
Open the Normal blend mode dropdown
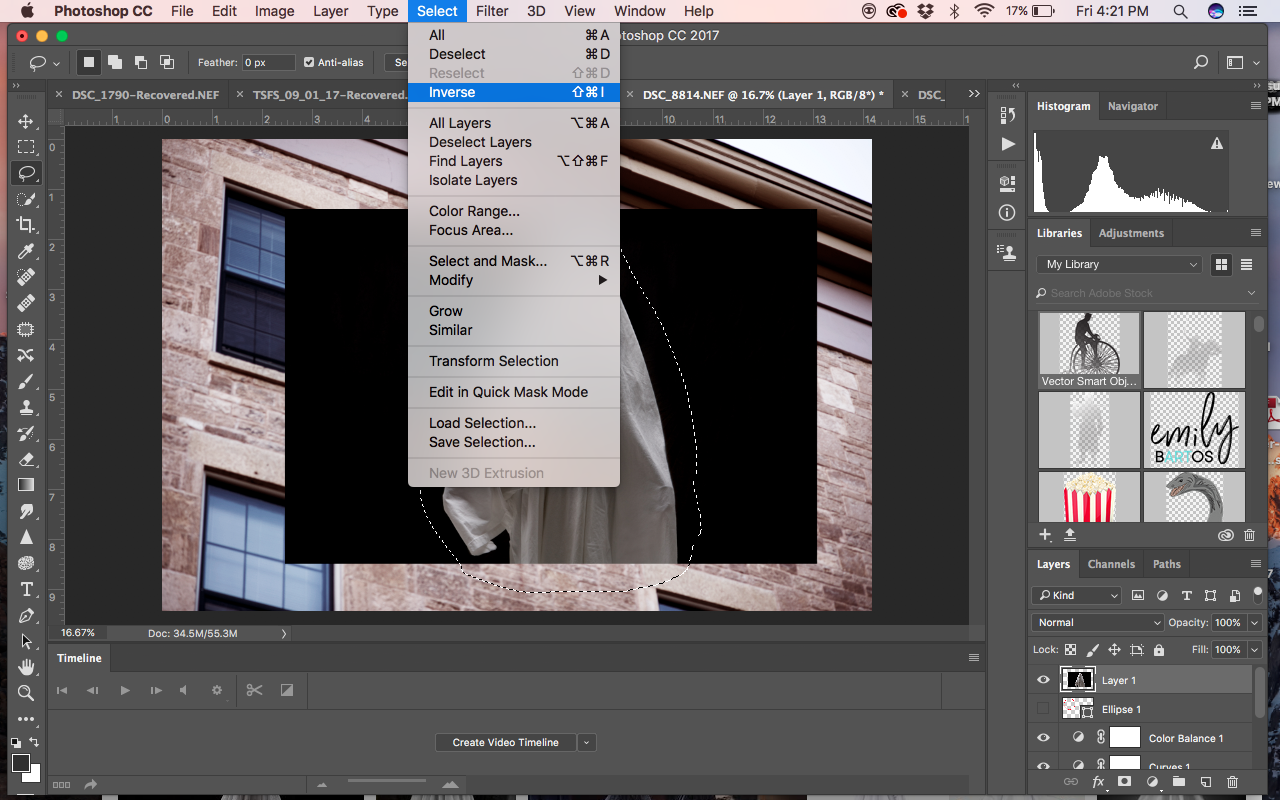click(1097, 622)
